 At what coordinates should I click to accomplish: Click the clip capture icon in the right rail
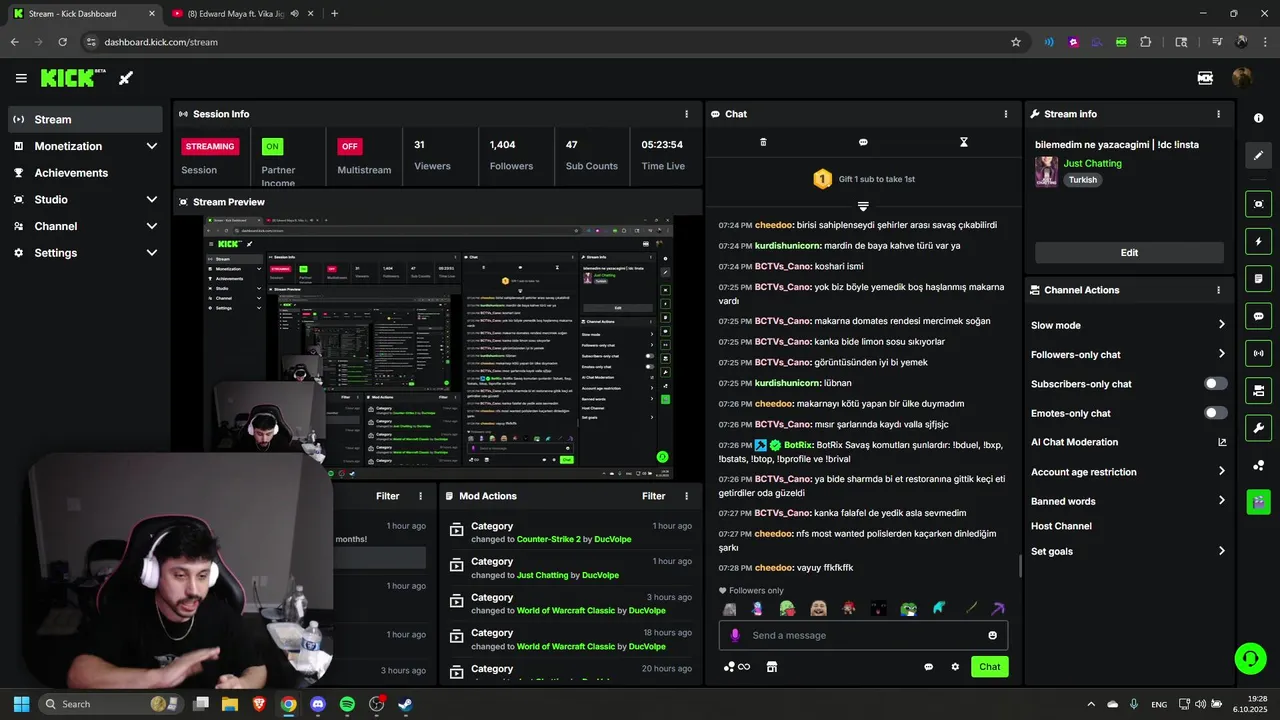[x=1258, y=204]
